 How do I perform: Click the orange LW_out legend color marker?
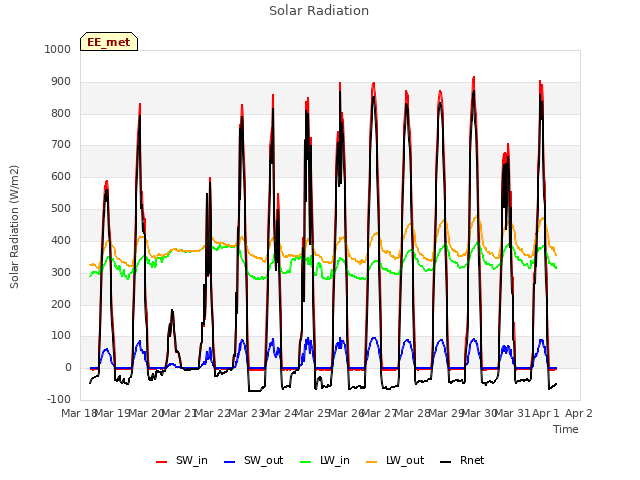pos(371,462)
